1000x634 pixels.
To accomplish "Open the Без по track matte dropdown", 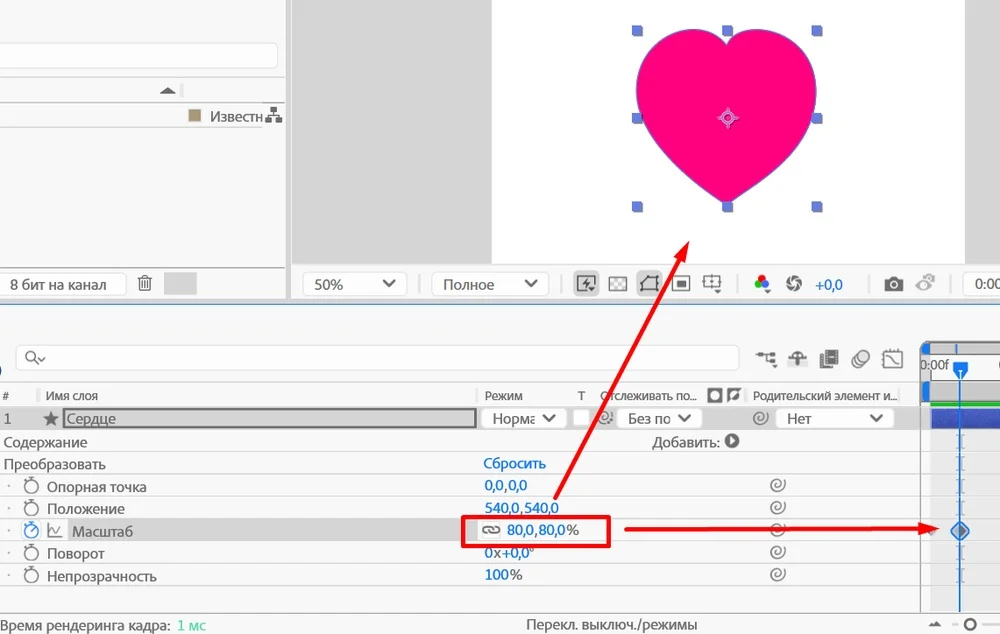I will tap(659, 418).
